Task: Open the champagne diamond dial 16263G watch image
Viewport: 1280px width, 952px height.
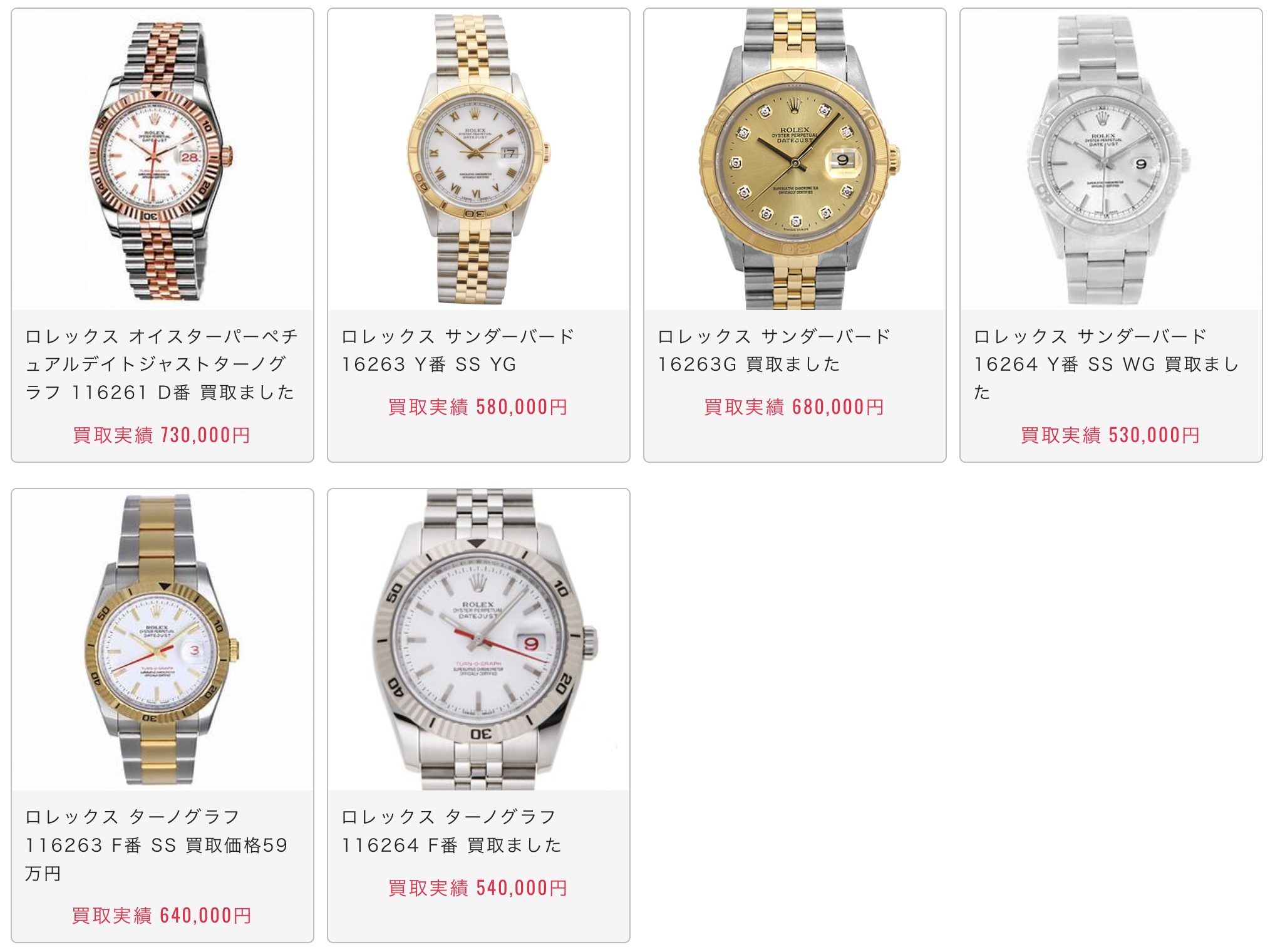Action: click(x=795, y=160)
